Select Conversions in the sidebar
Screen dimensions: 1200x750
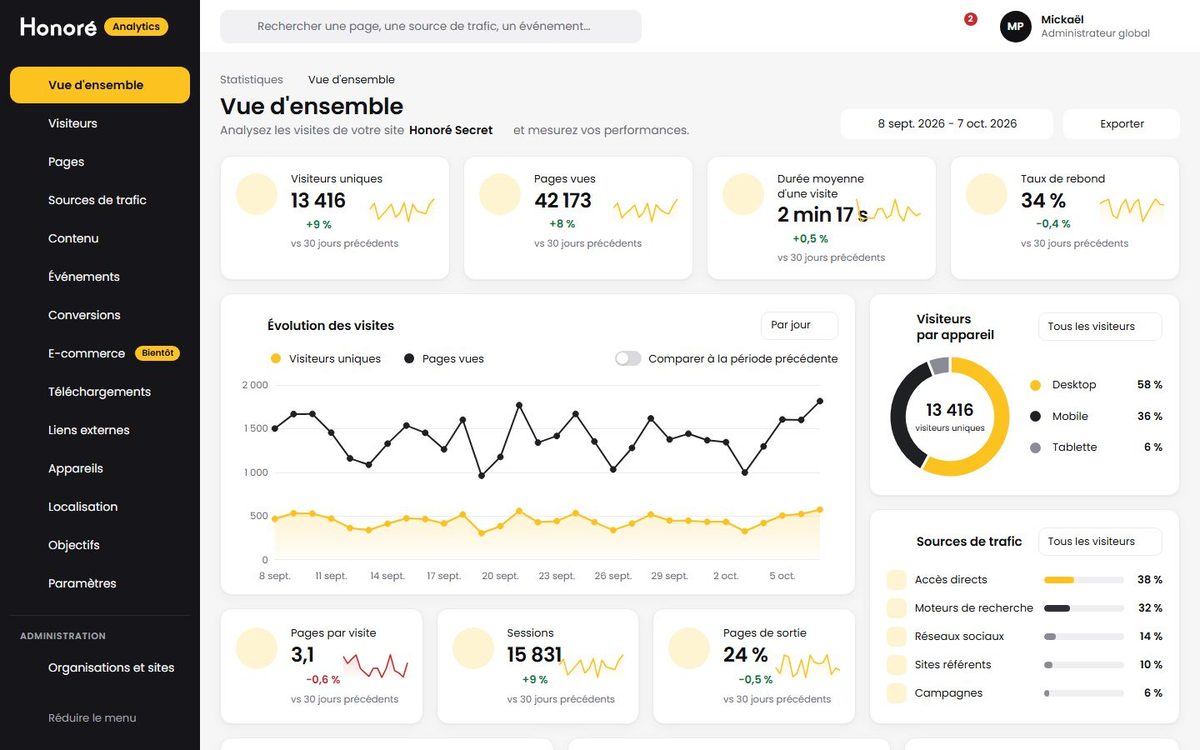coord(100,315)
